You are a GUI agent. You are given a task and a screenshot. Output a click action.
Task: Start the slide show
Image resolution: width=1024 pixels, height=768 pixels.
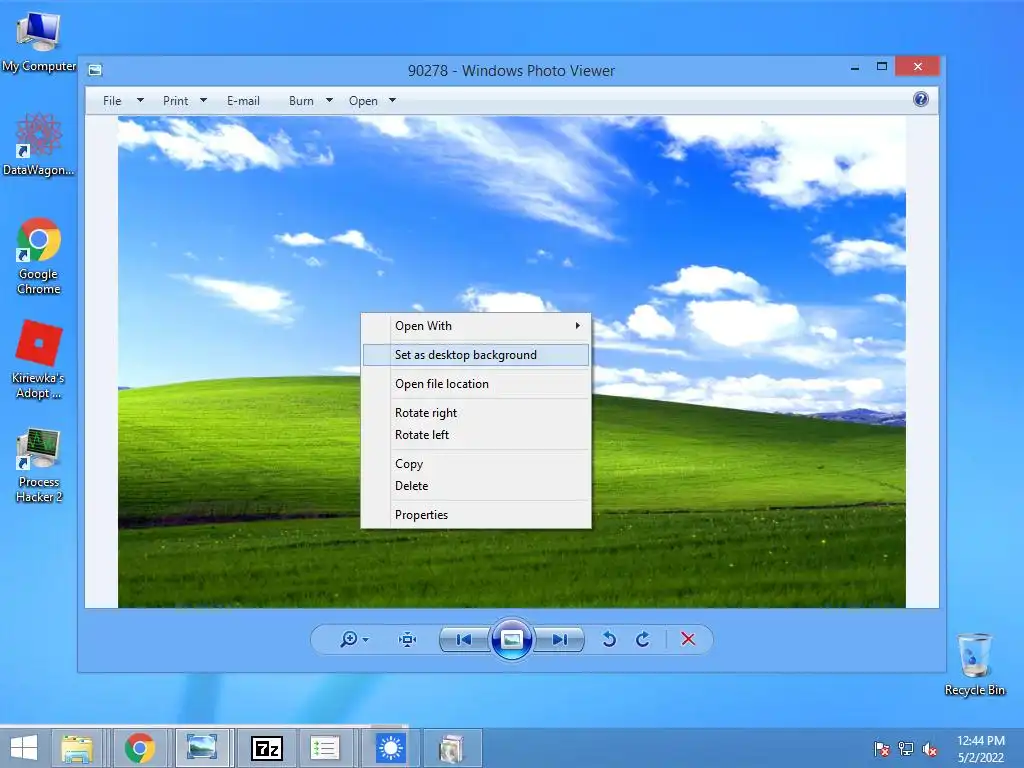coord(511,639)
